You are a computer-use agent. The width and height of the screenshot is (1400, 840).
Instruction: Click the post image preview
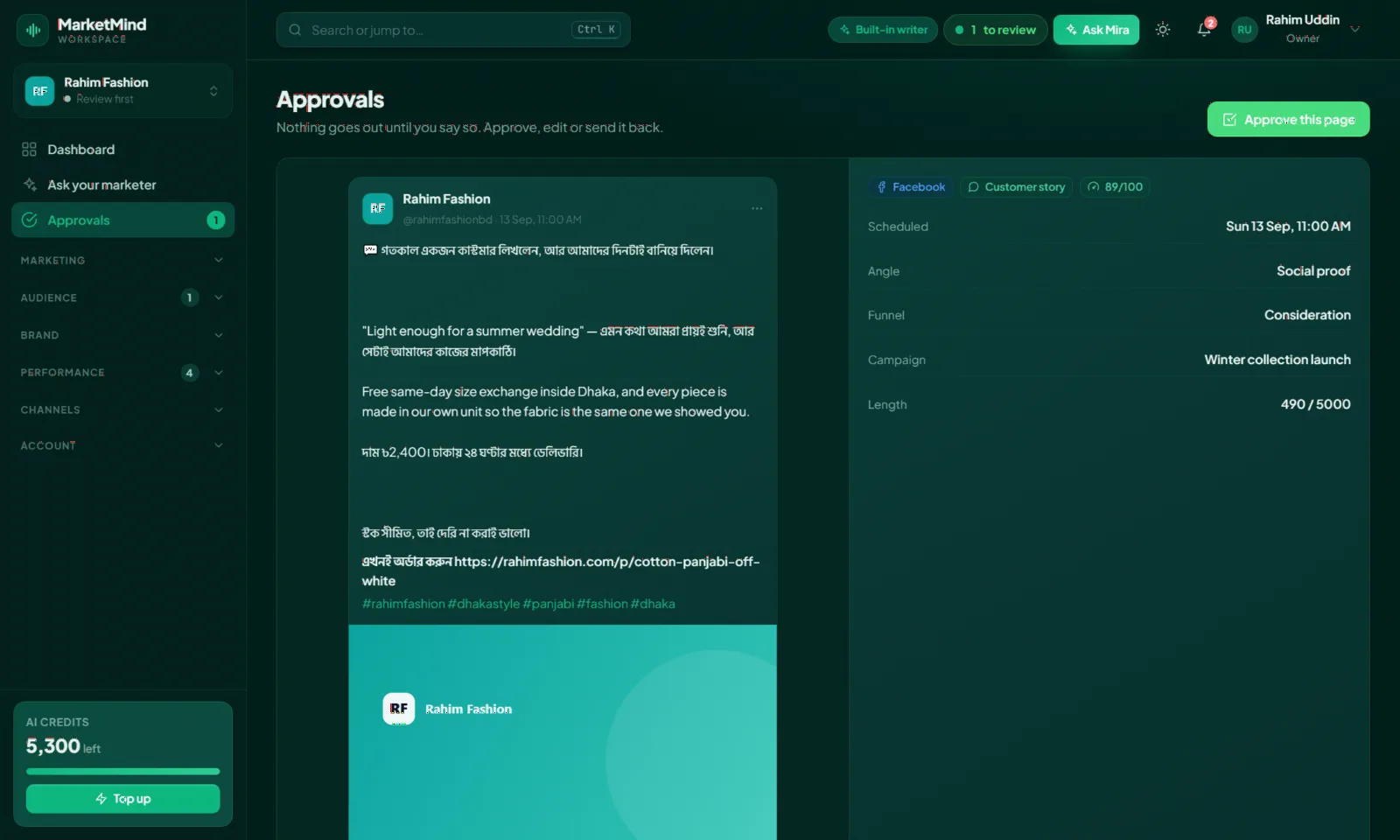[x=563, y=732]
